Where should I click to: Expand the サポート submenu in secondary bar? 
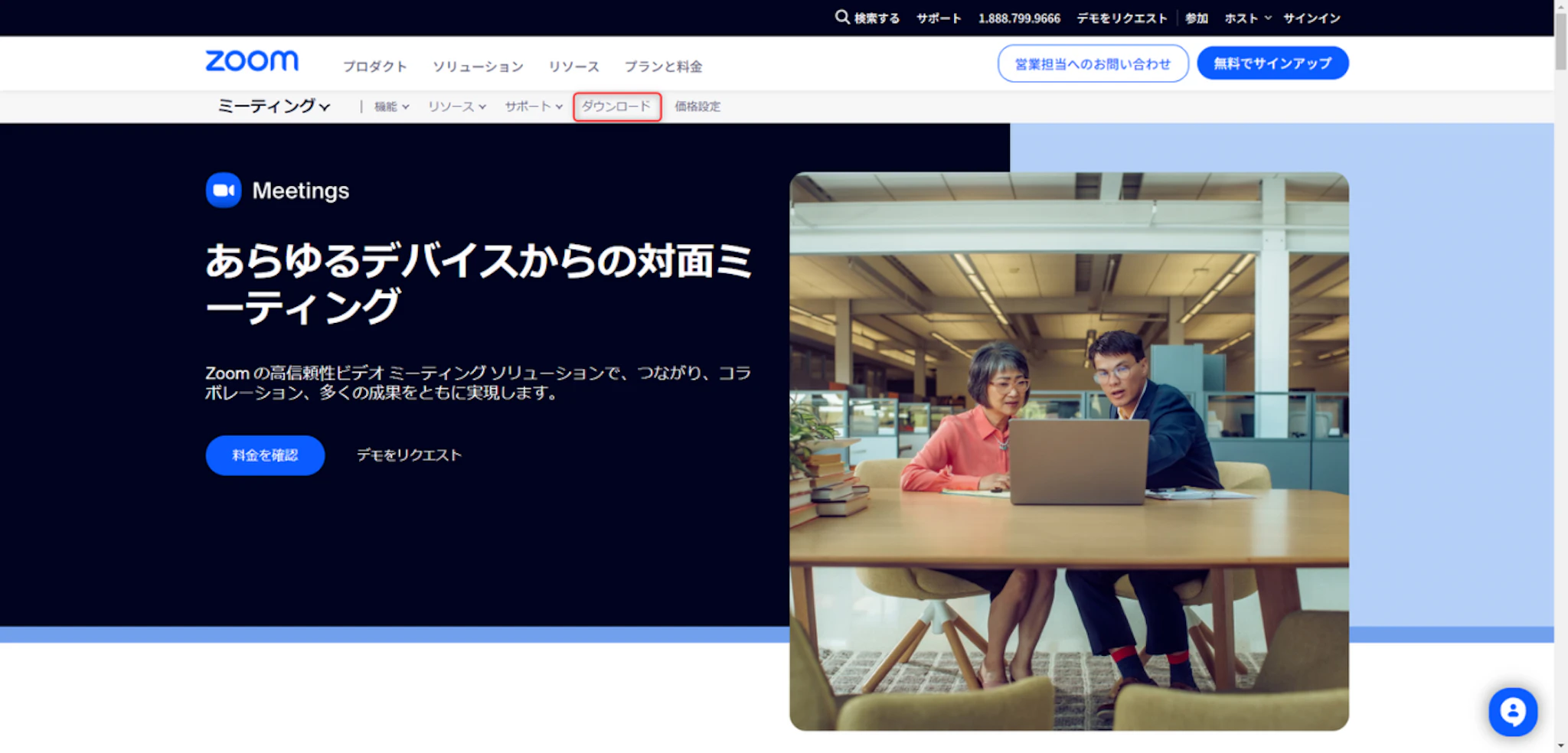coord(533,106)
